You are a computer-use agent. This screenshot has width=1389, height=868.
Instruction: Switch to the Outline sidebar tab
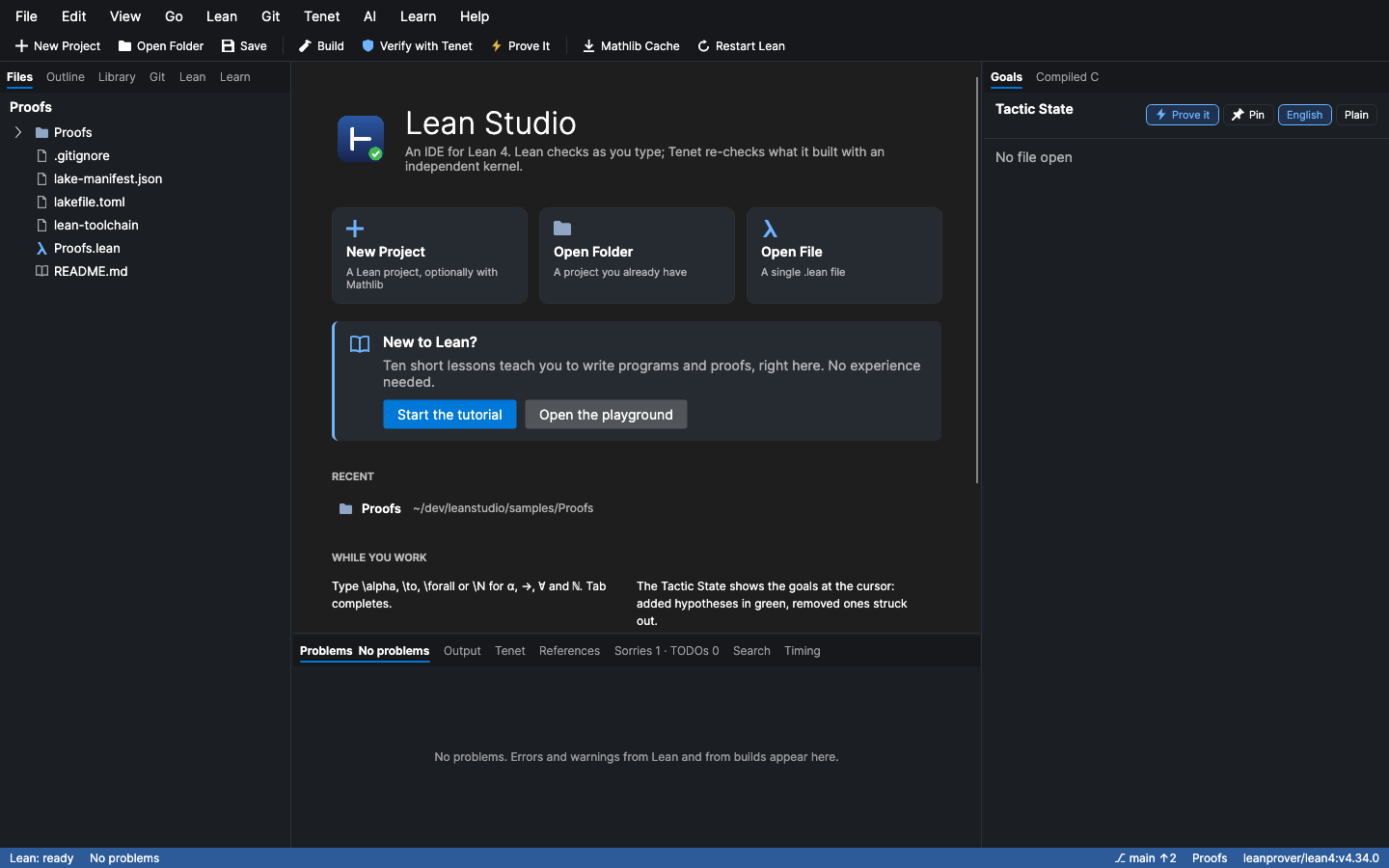pyautogui.click(x=66, y=77)
